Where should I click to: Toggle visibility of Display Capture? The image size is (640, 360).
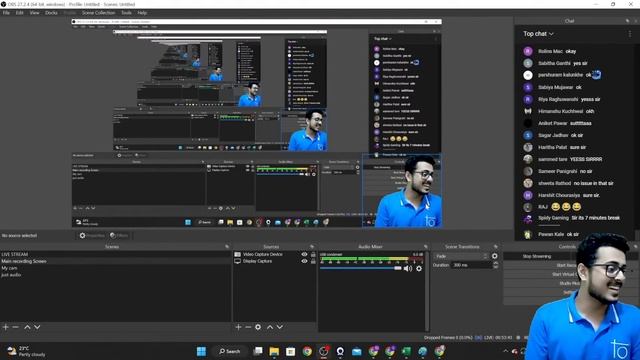click(x=304, y=261)
